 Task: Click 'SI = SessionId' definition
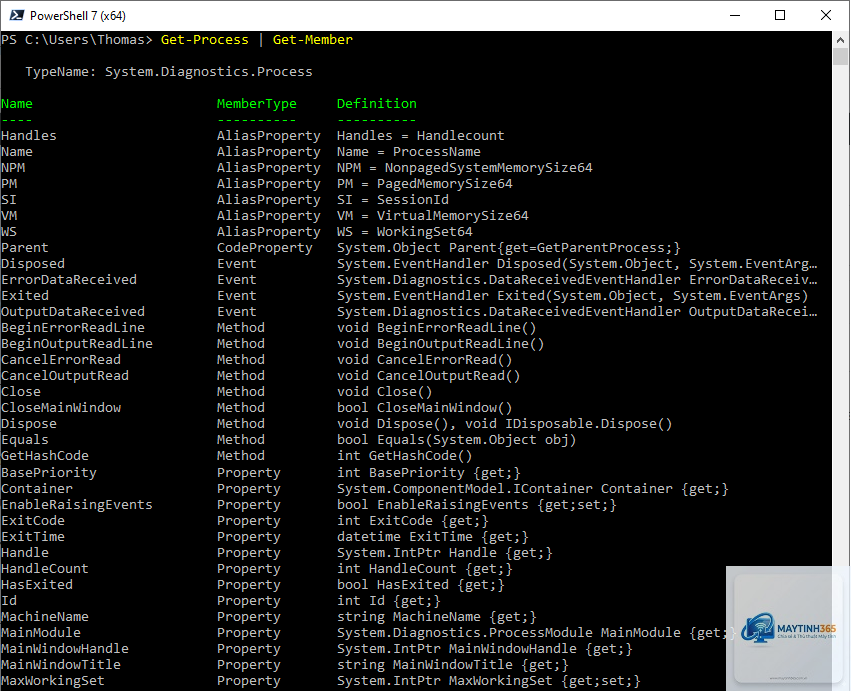click(392, 200)
